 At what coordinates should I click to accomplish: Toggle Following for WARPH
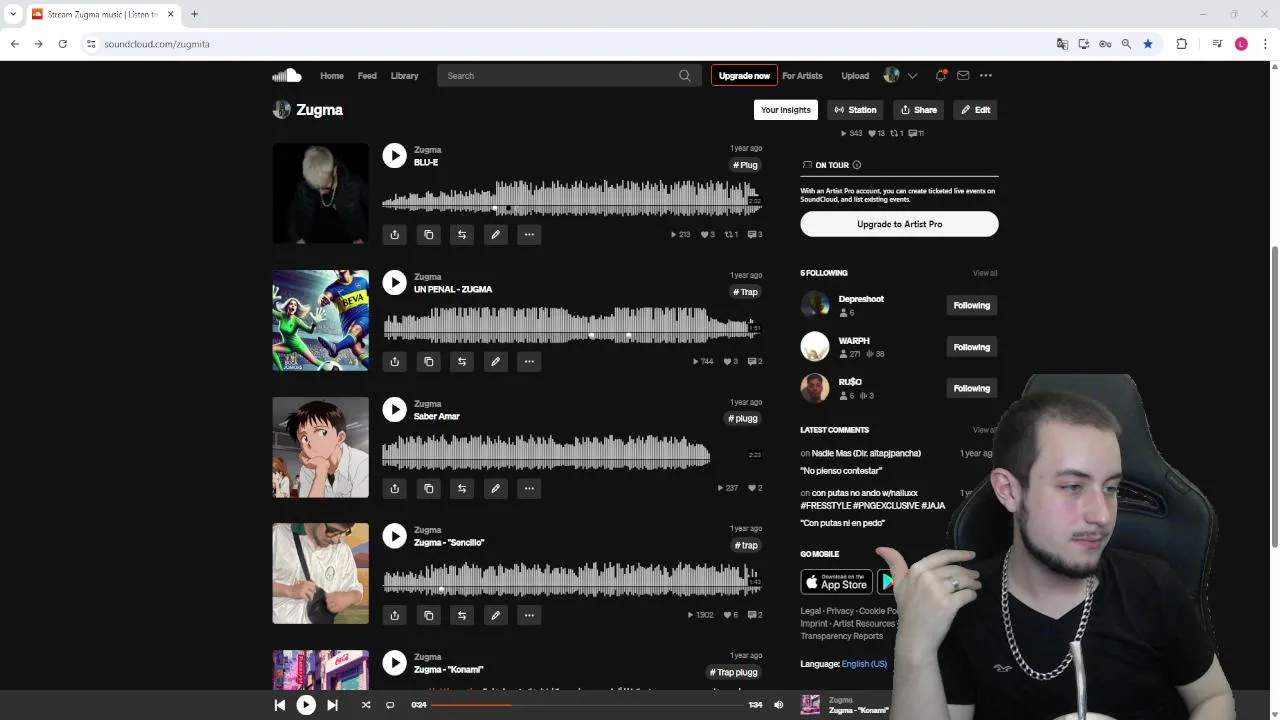point(972,347)
